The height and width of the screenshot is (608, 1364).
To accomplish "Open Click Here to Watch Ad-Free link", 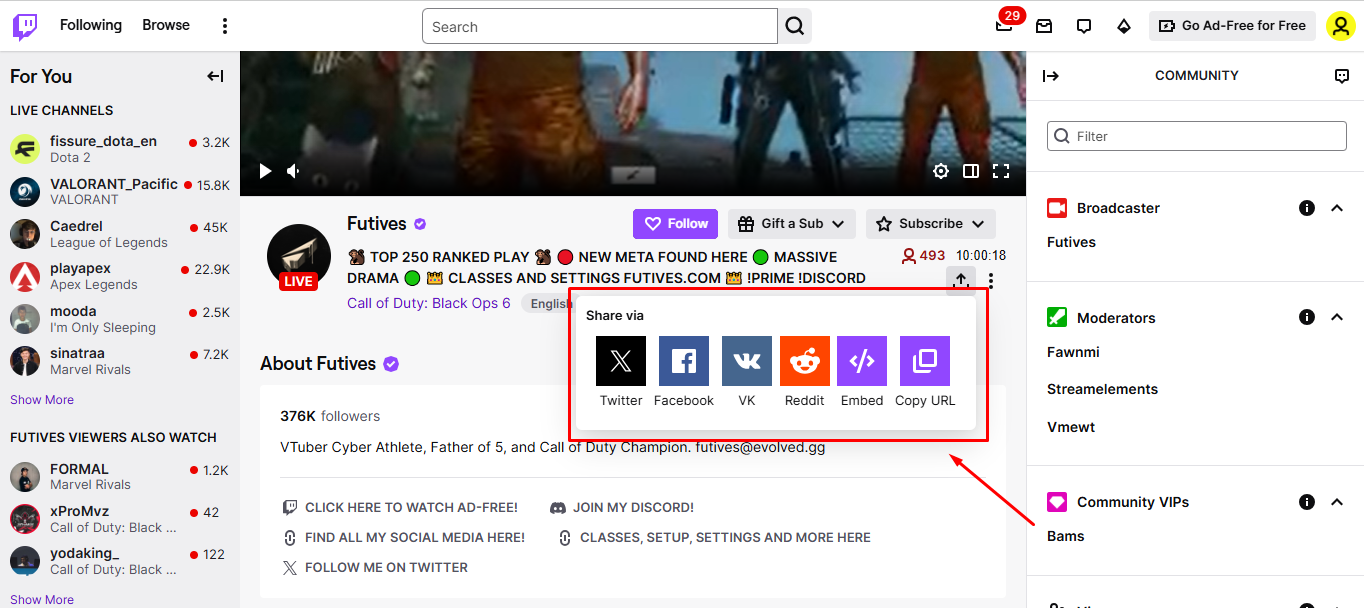I will [x=400, y=508].
